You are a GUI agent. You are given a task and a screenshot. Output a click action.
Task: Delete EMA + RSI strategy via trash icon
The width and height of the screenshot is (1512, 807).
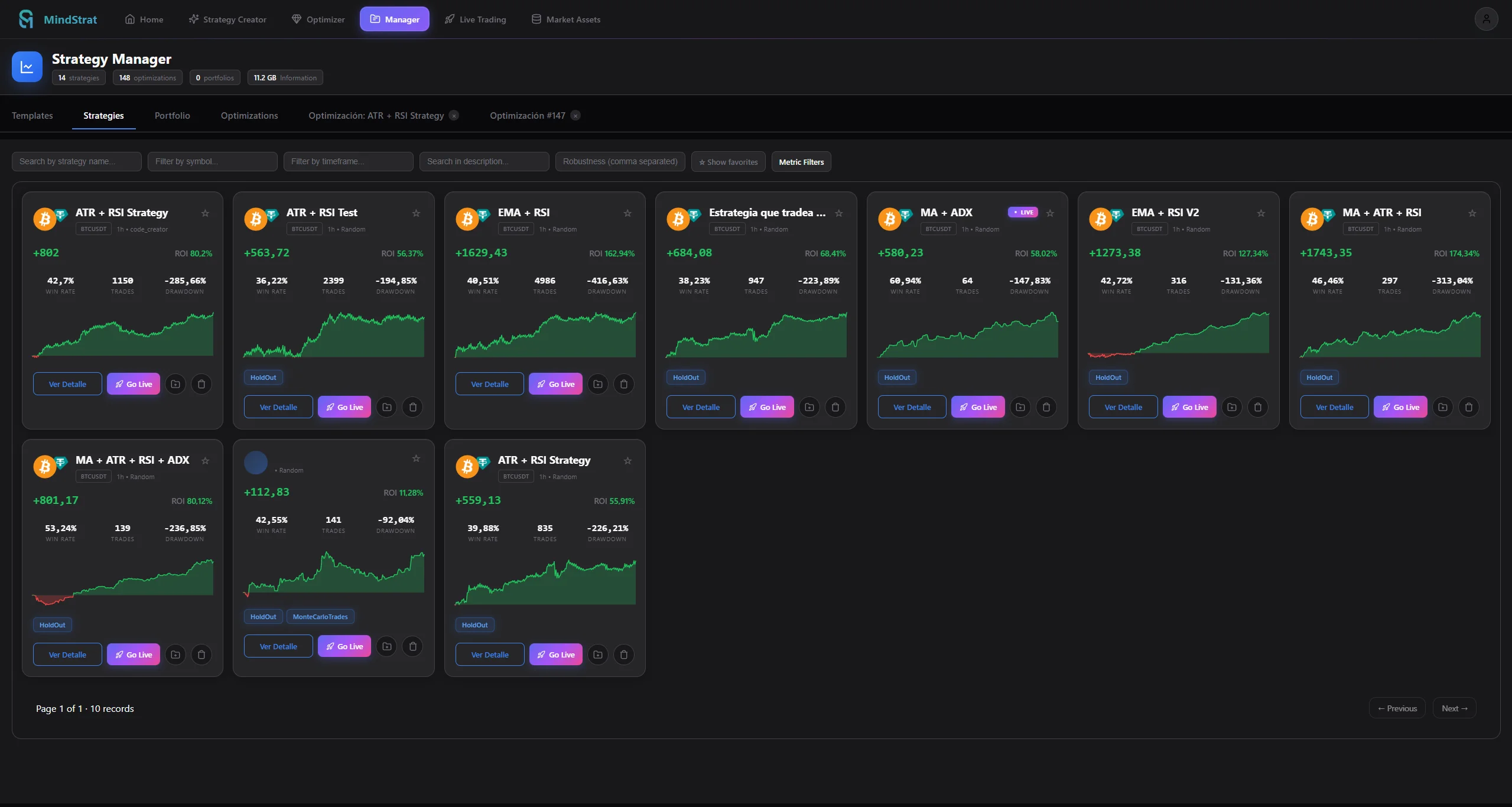click(623, 384)
